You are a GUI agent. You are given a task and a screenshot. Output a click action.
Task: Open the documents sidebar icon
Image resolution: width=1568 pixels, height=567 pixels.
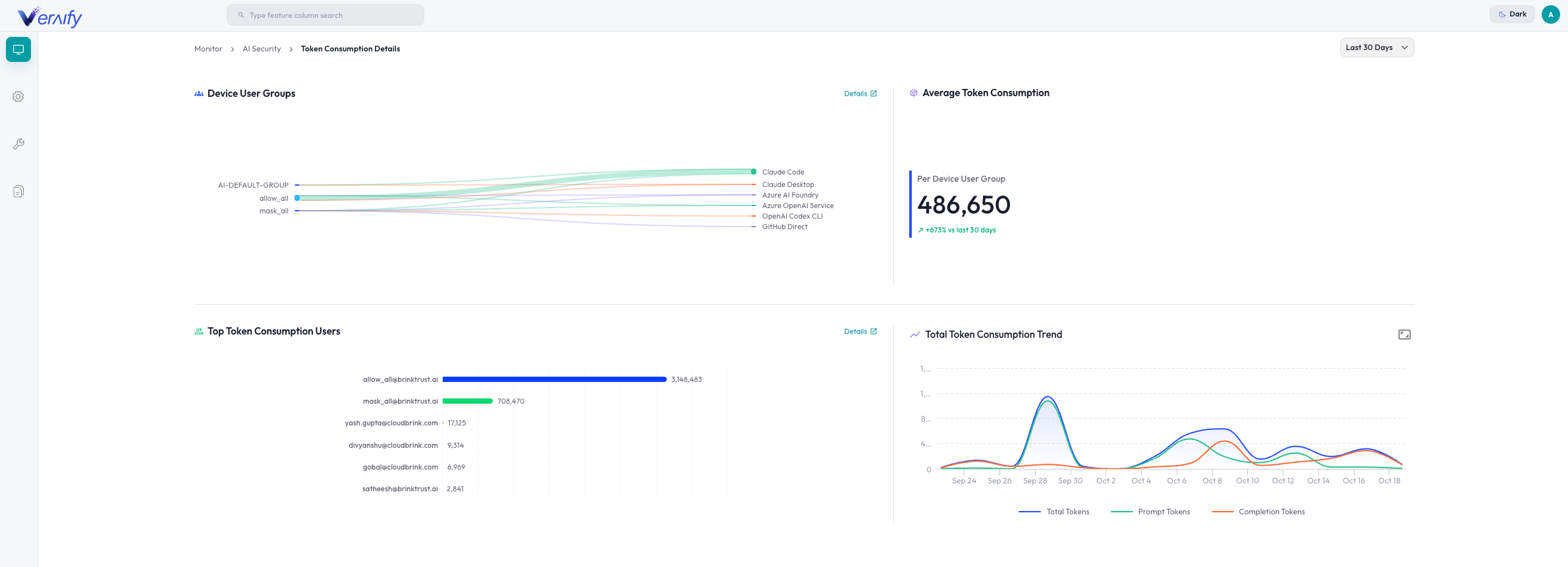18,192
